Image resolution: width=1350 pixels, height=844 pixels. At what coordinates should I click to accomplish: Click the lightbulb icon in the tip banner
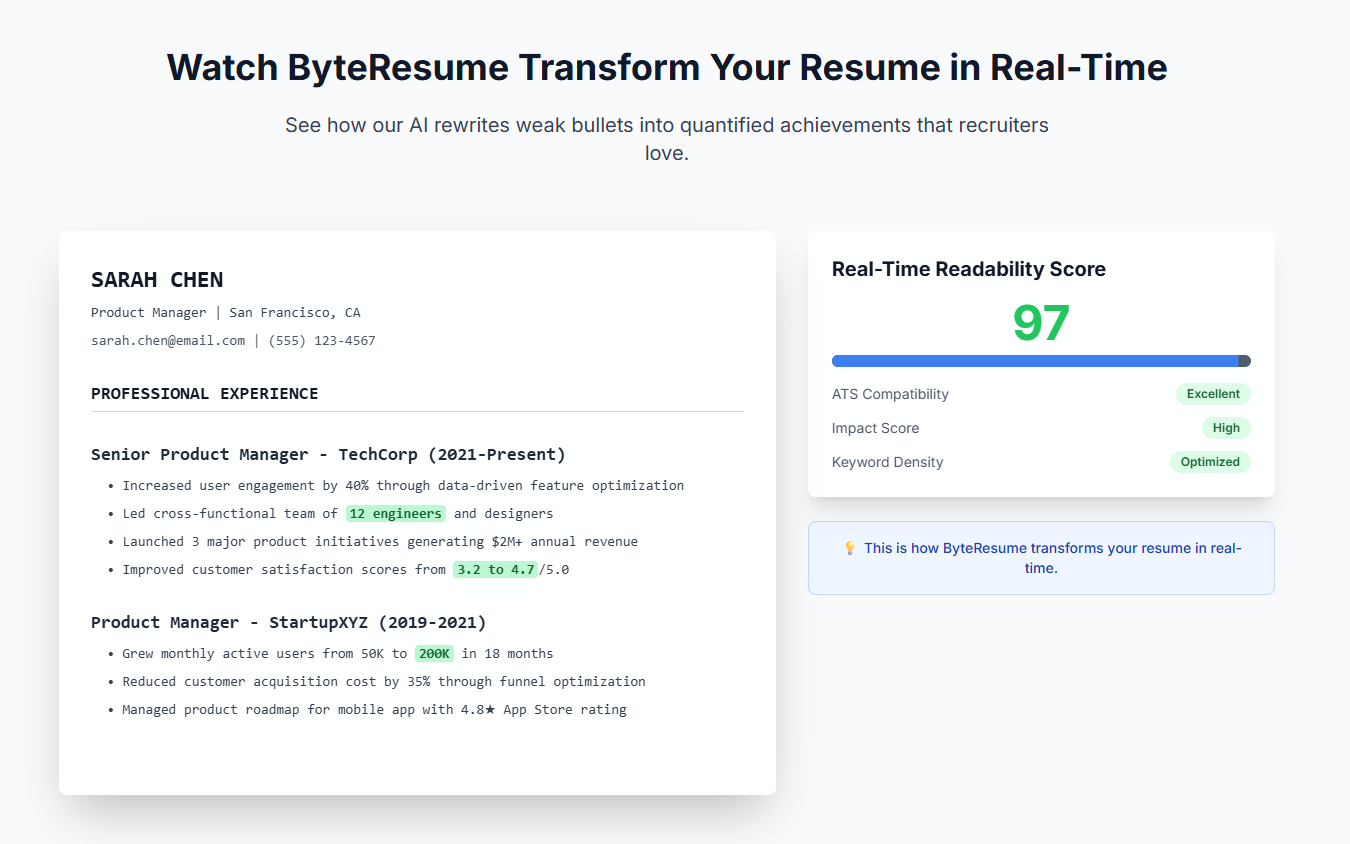[x=849, y=548]
